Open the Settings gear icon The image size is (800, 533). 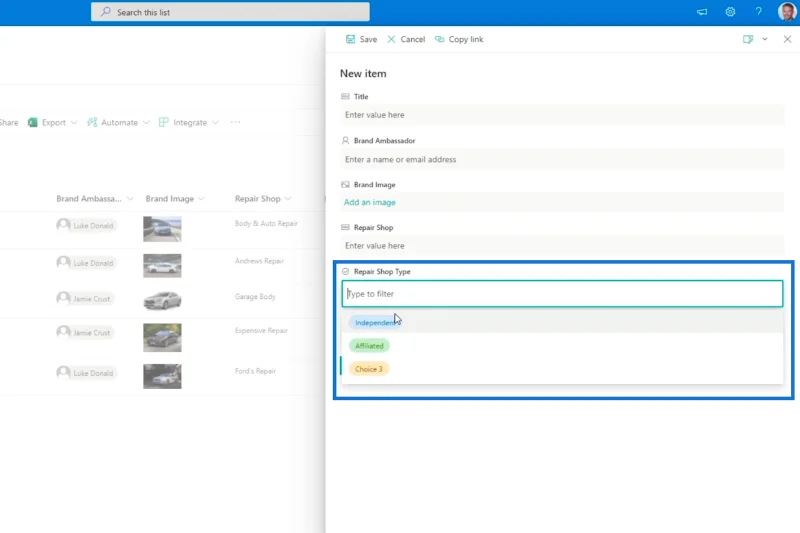pos(730,12)
